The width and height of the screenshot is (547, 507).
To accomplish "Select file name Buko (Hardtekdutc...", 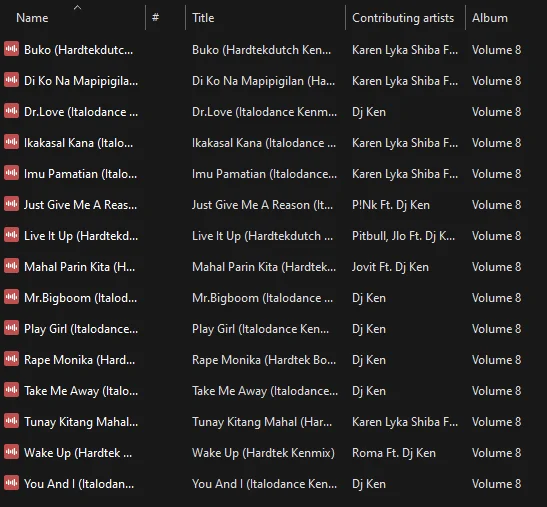I will point(78,50).
